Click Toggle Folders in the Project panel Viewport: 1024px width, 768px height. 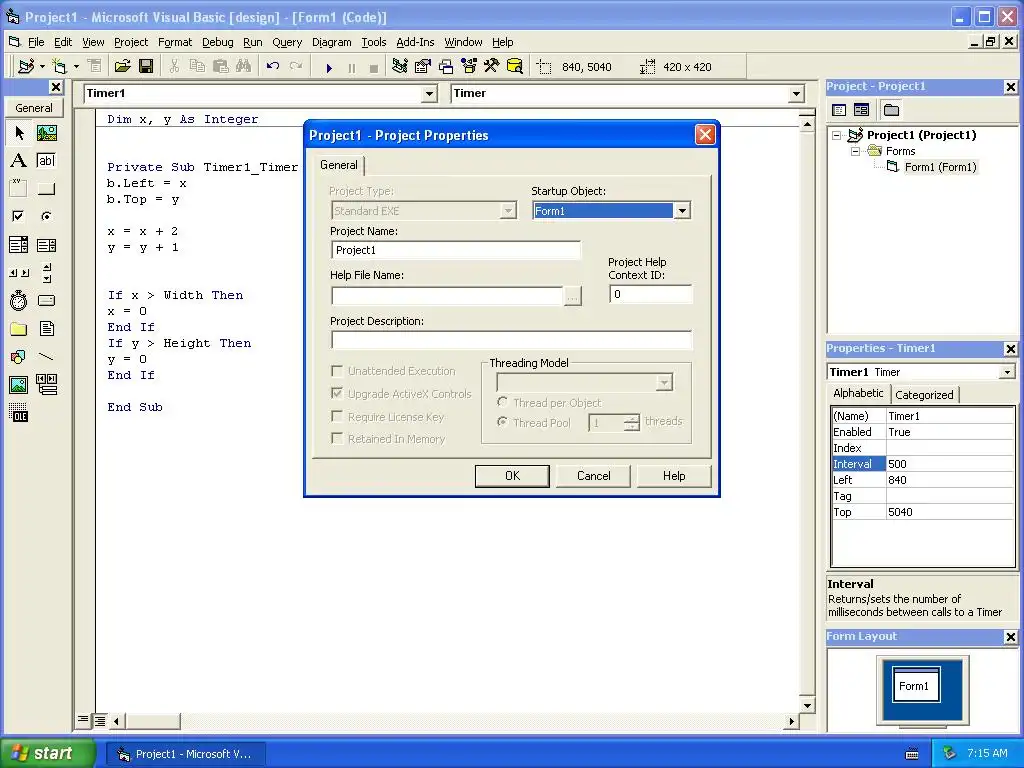pos(891,110)
